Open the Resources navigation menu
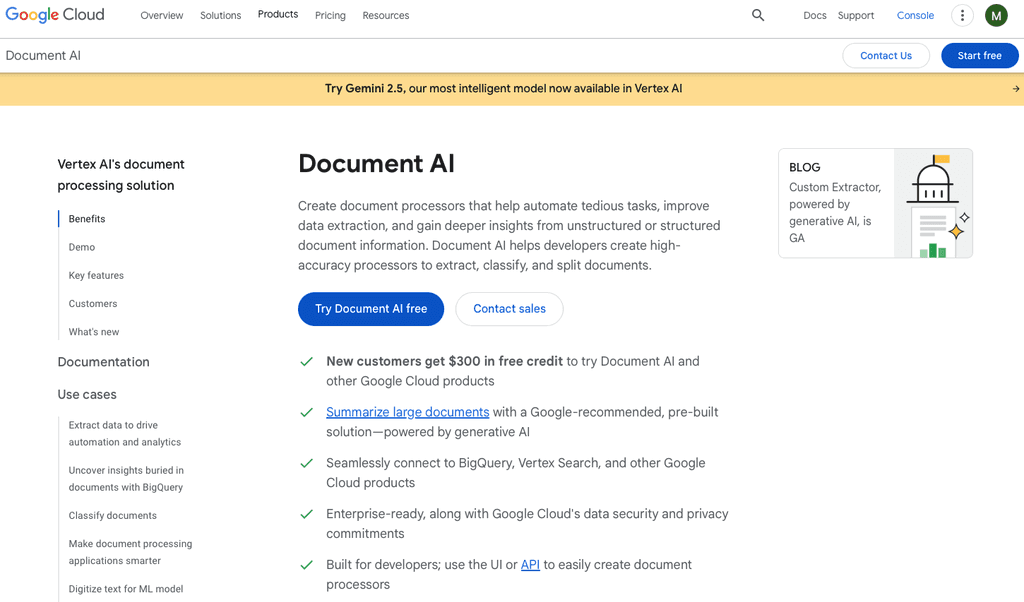 click(385, 15)
